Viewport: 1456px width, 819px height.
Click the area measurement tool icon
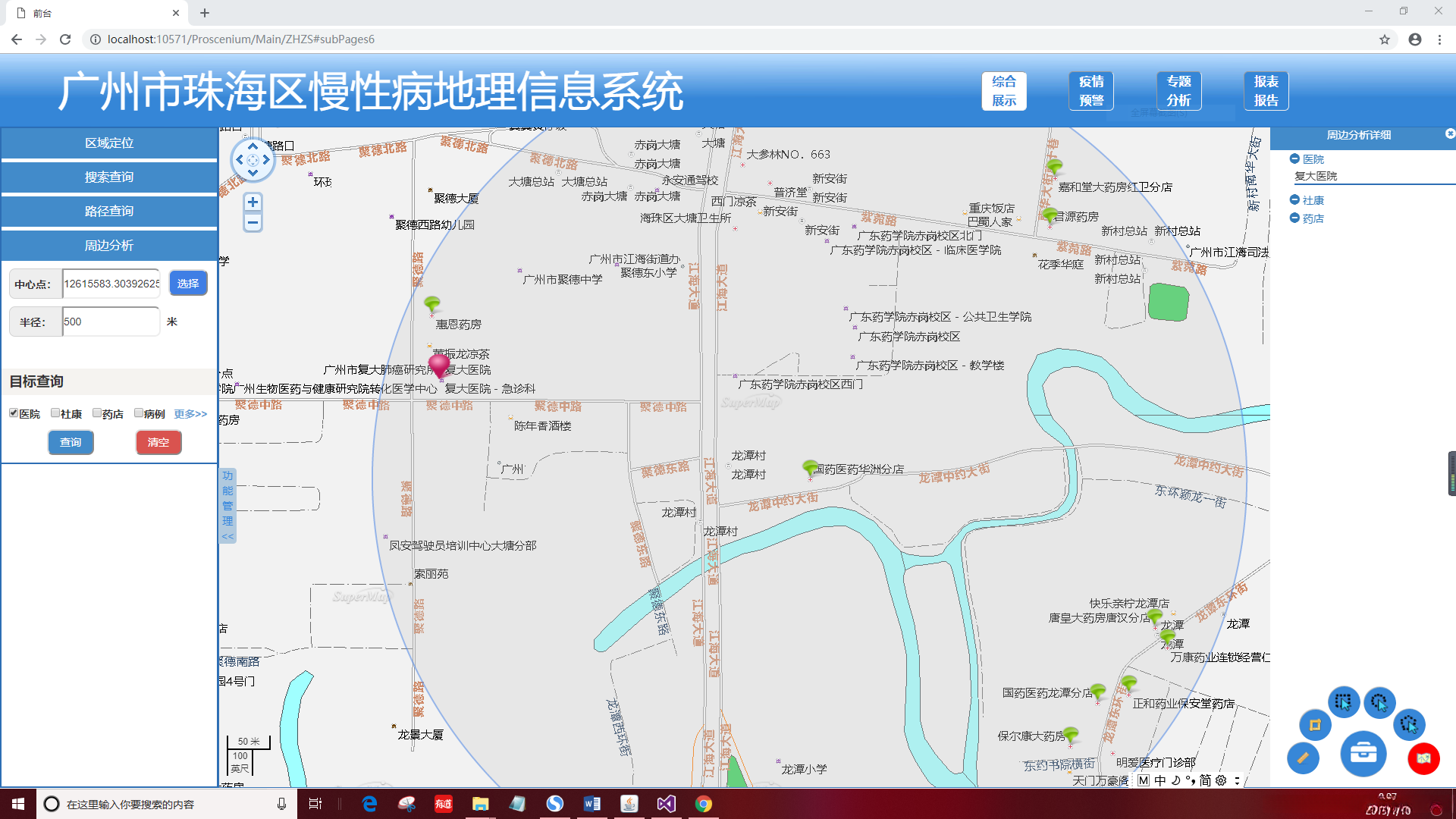[1315, 725]
